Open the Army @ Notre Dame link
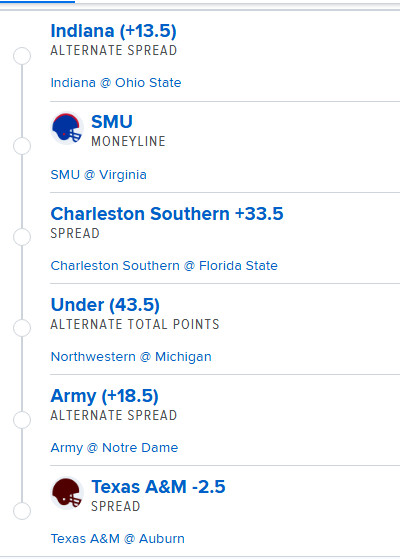The image size is (400, 559). click(x=114, y=447)
